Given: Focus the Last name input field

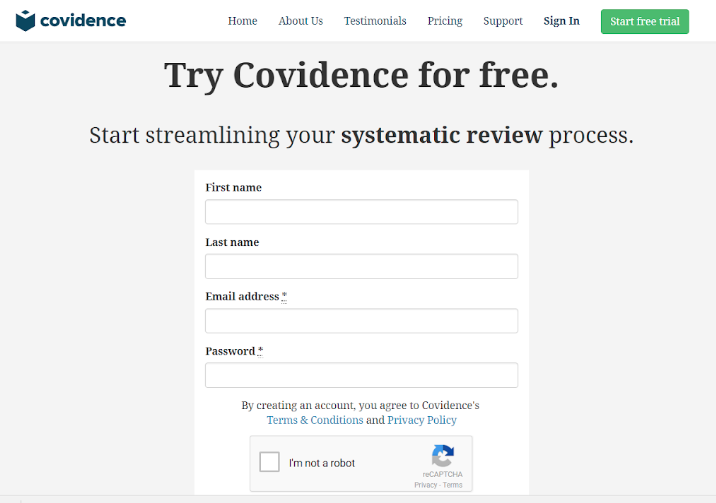Looking at the screenshot, I should (361, 266).
